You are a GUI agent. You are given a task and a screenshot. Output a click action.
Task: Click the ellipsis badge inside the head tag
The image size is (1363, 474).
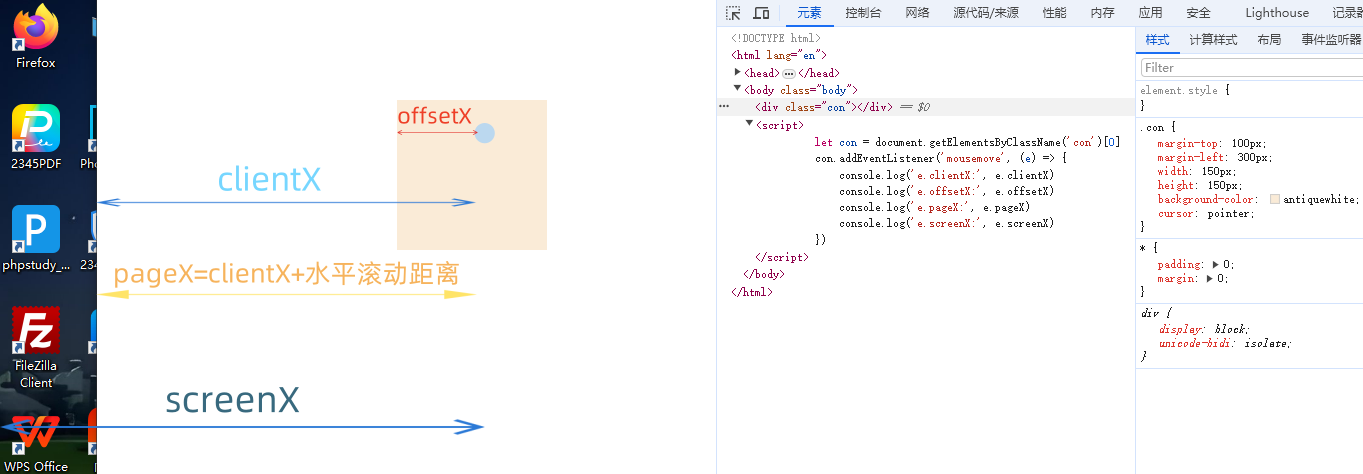[789, 74]
